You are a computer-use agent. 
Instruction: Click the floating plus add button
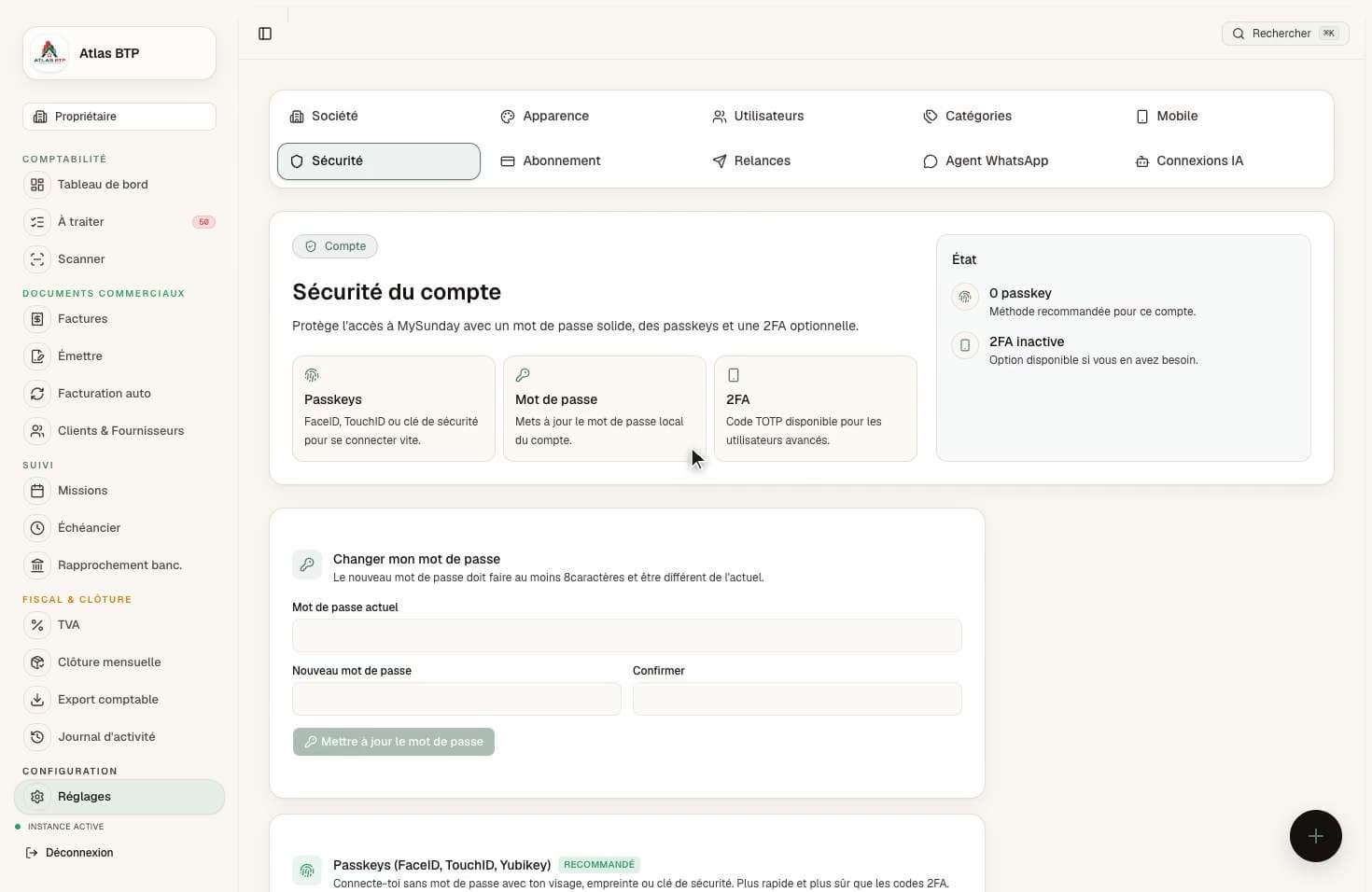(1316, 836)
